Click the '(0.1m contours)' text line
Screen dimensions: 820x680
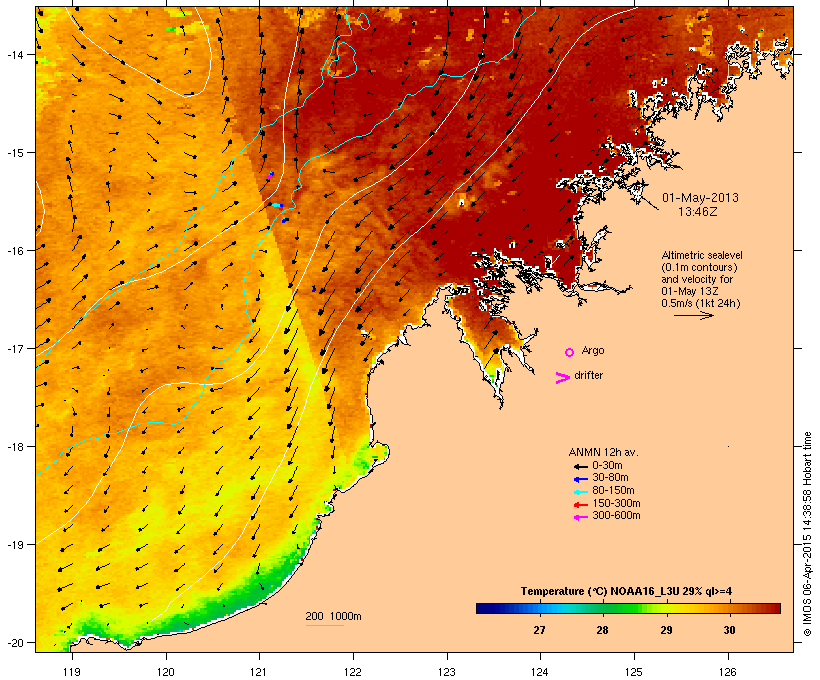point(699,267)
